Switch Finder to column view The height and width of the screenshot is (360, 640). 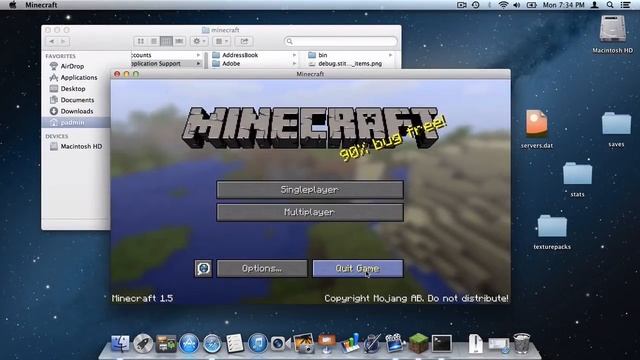click(166, 41)
